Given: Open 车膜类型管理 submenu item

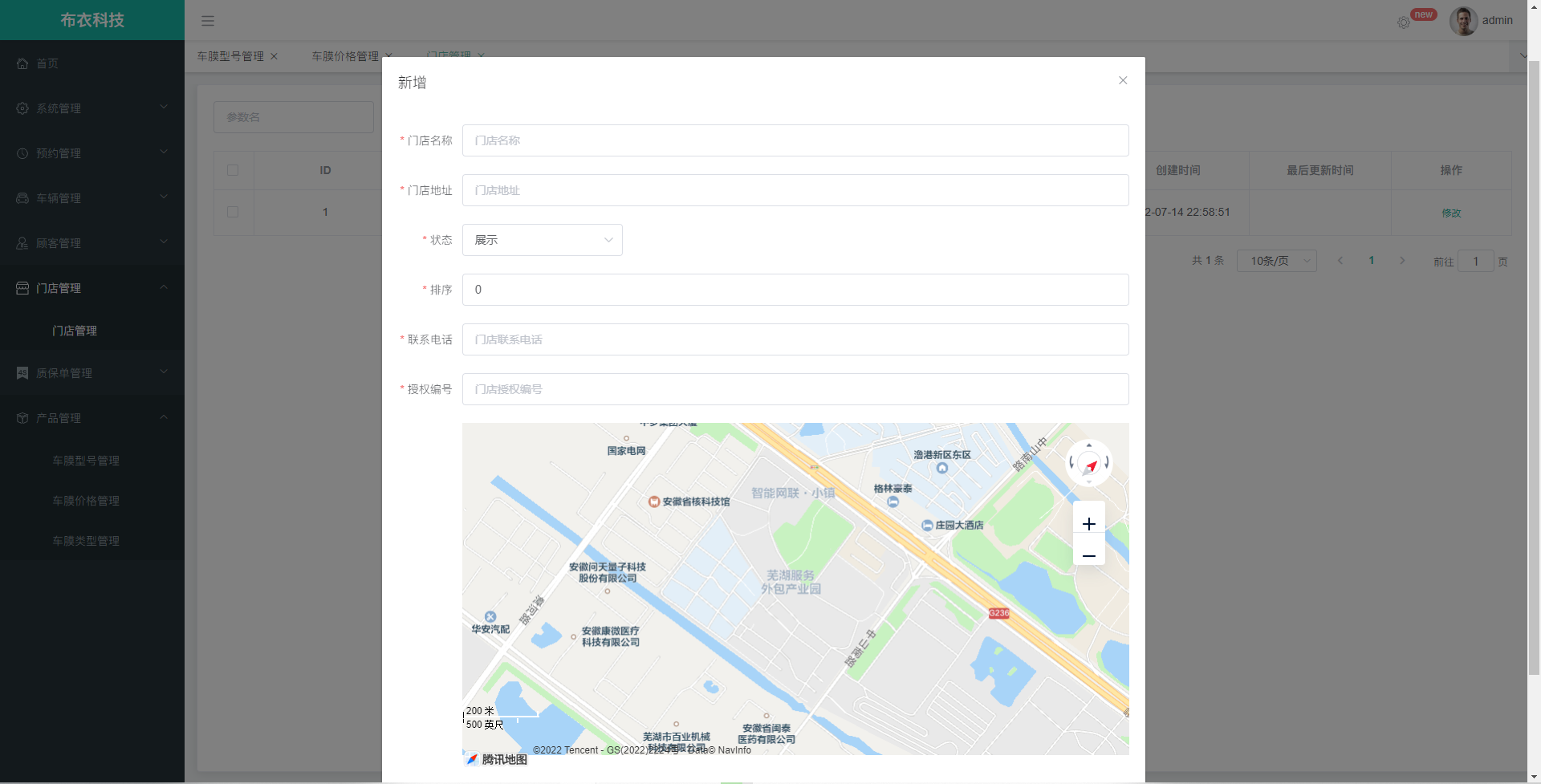Looking at the screenshot, I should point(92,541).
